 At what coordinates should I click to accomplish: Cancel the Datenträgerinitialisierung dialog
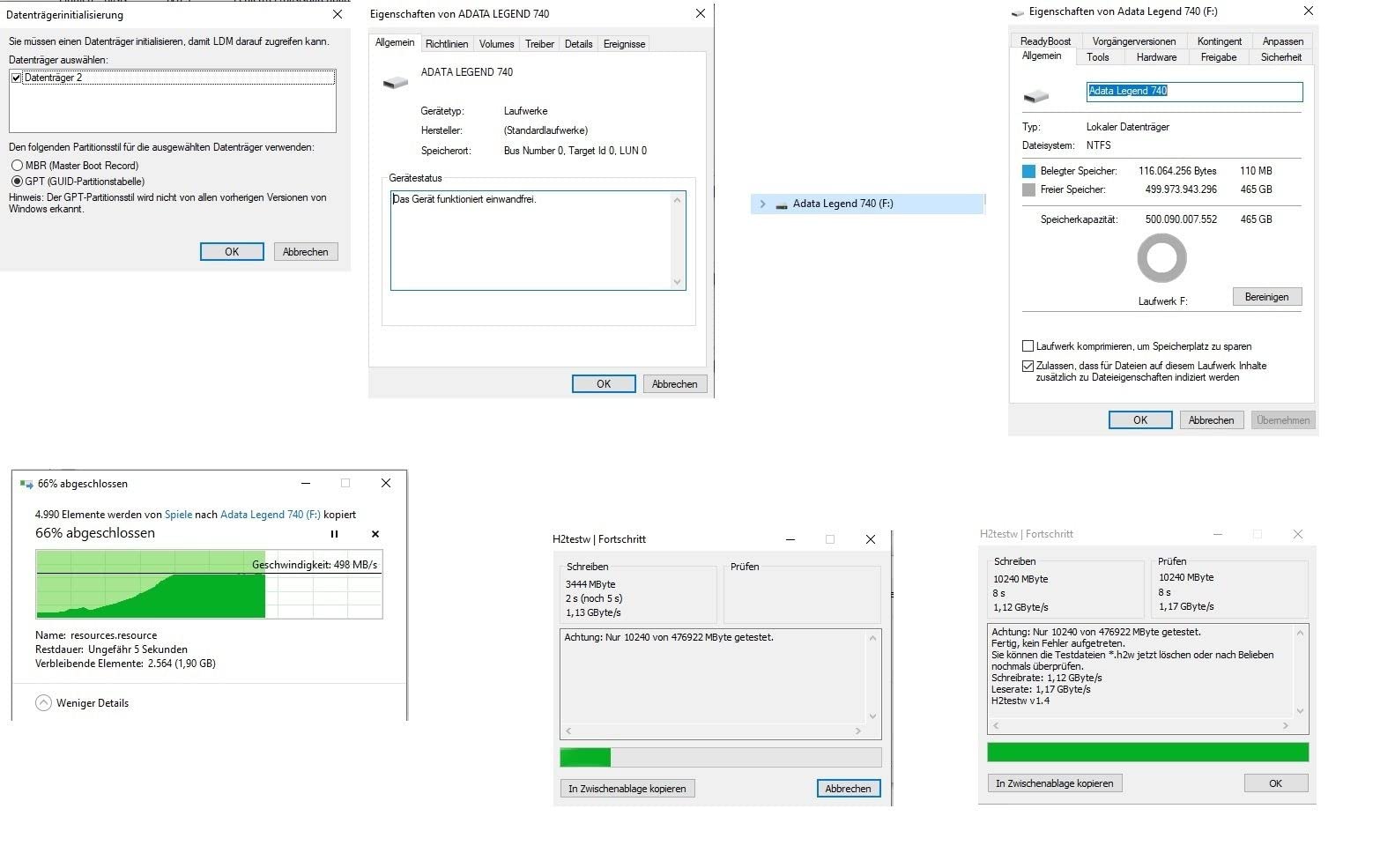click(x=306, y=252)
